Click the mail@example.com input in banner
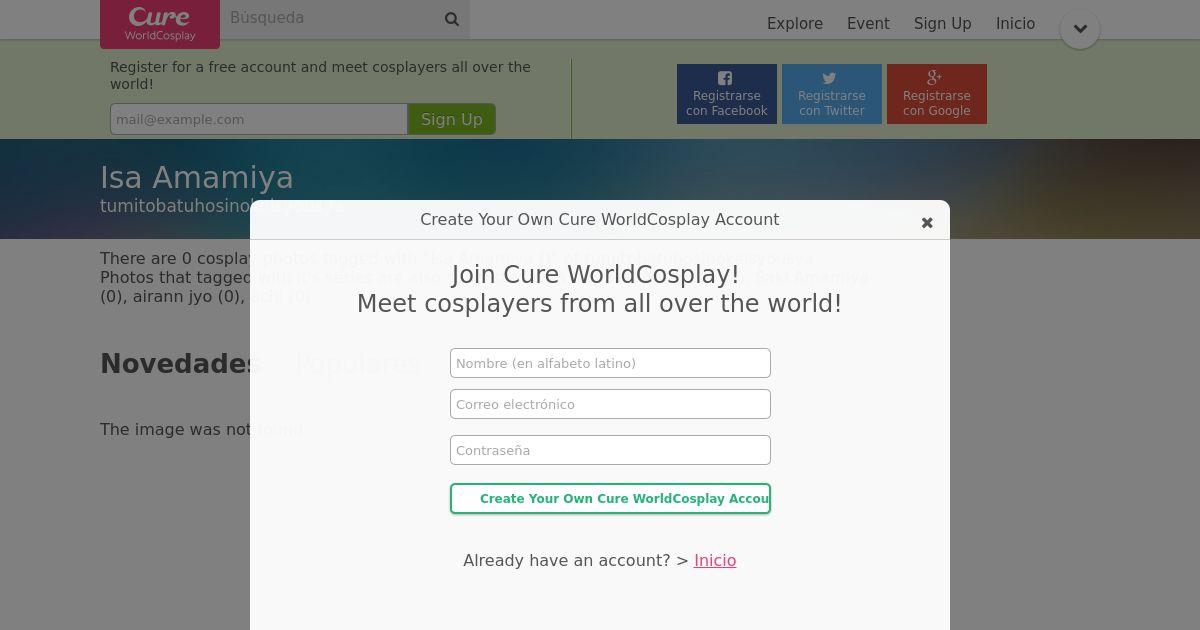The image size is (1200, 630). click(x=259, y=119)
